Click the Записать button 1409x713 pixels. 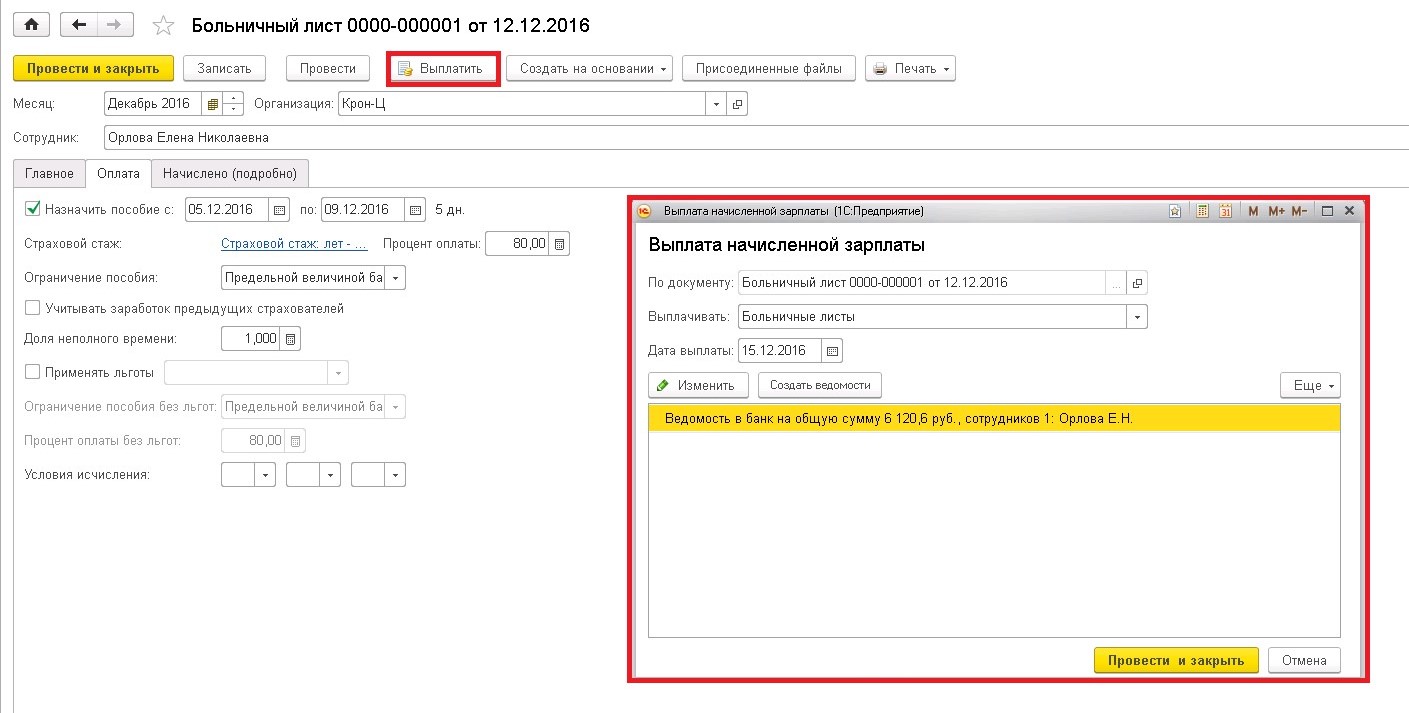(224, 68)
